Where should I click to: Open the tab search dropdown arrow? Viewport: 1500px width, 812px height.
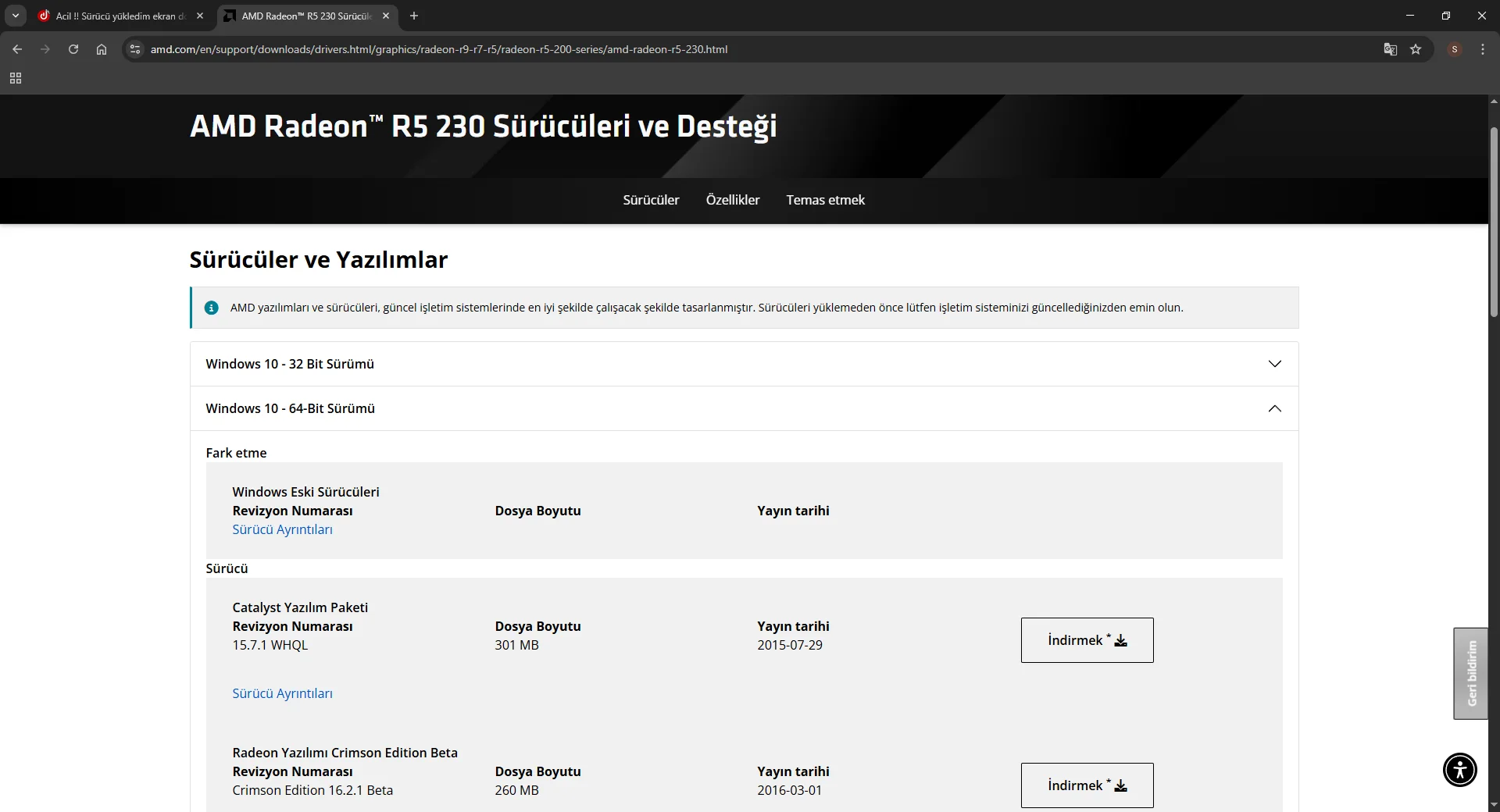click(x=16, y=16)
